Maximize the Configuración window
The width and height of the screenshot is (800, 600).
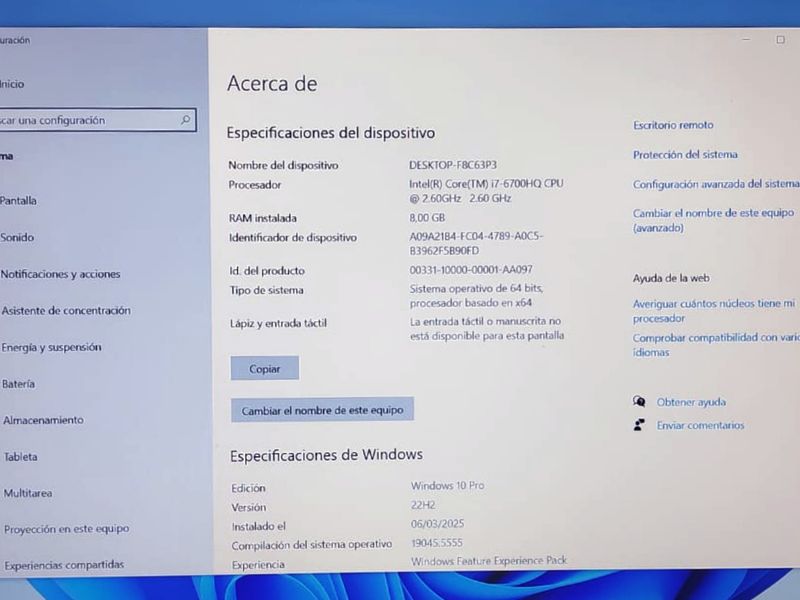(x=780, y=39)
